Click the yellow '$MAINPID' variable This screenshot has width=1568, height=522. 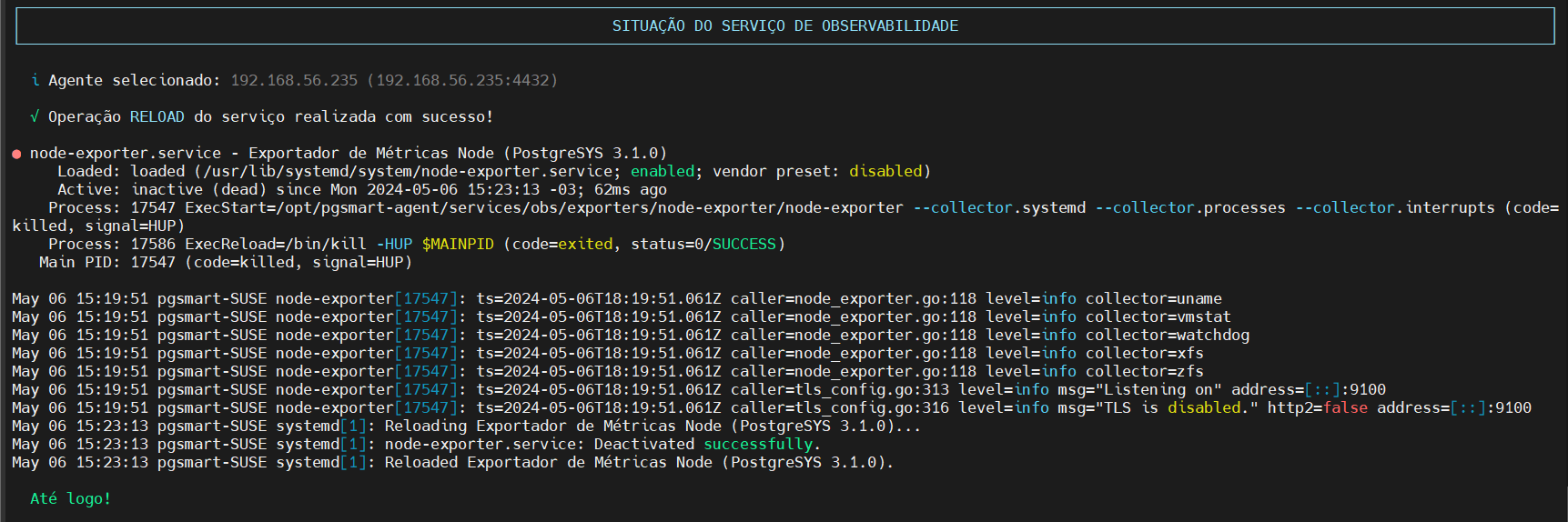click(x=458, y=244)
